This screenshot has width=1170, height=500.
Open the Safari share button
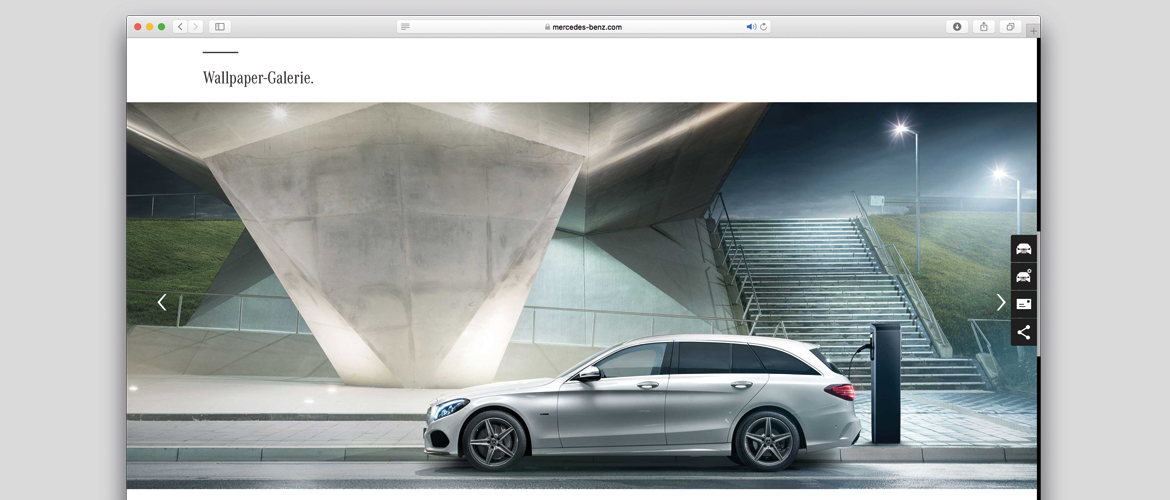point(983,27)
